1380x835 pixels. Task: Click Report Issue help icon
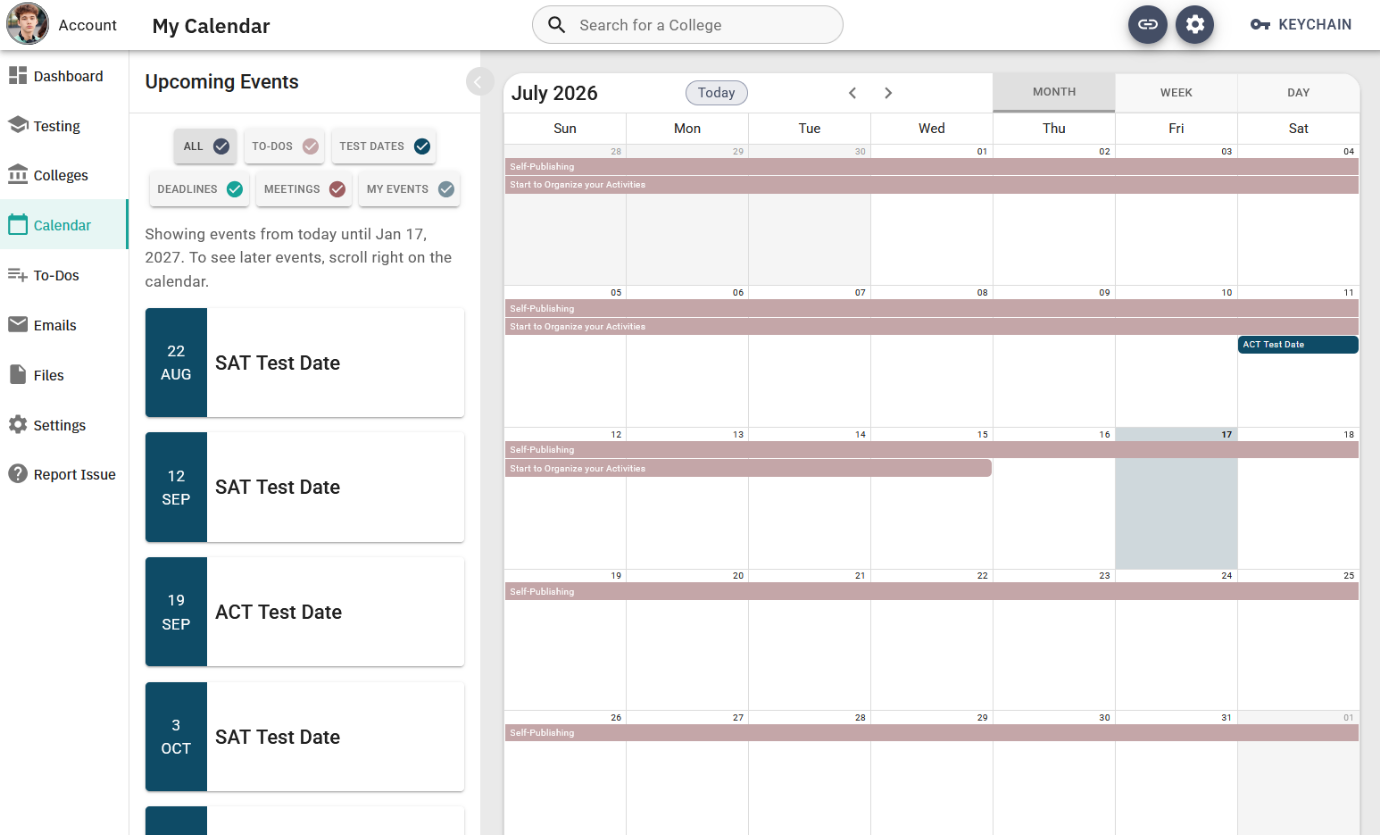18,474
